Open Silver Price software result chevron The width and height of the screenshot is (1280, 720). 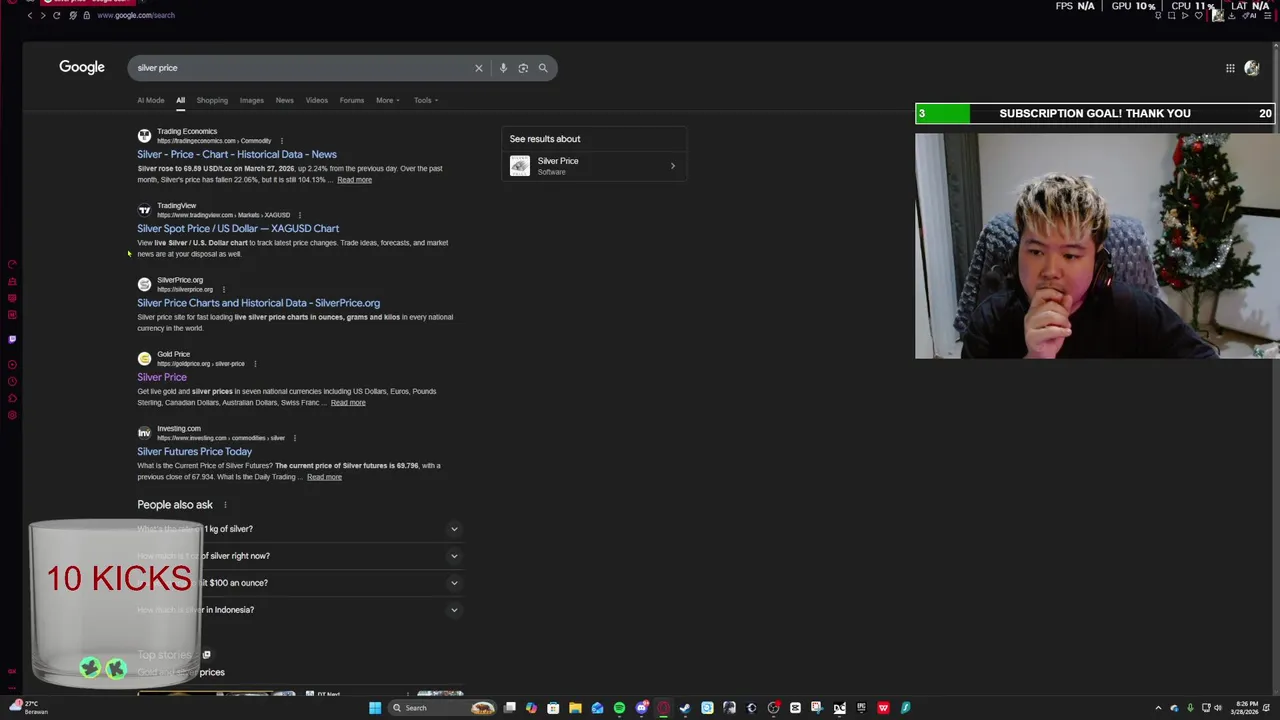672,166
